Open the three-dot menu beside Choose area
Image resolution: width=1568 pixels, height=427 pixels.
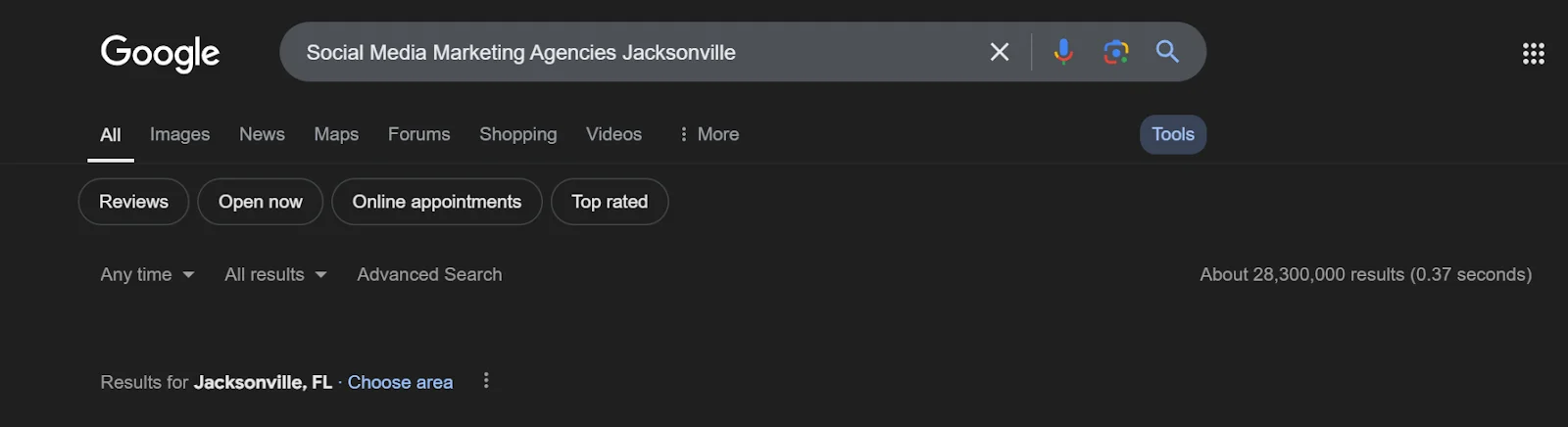486,381
